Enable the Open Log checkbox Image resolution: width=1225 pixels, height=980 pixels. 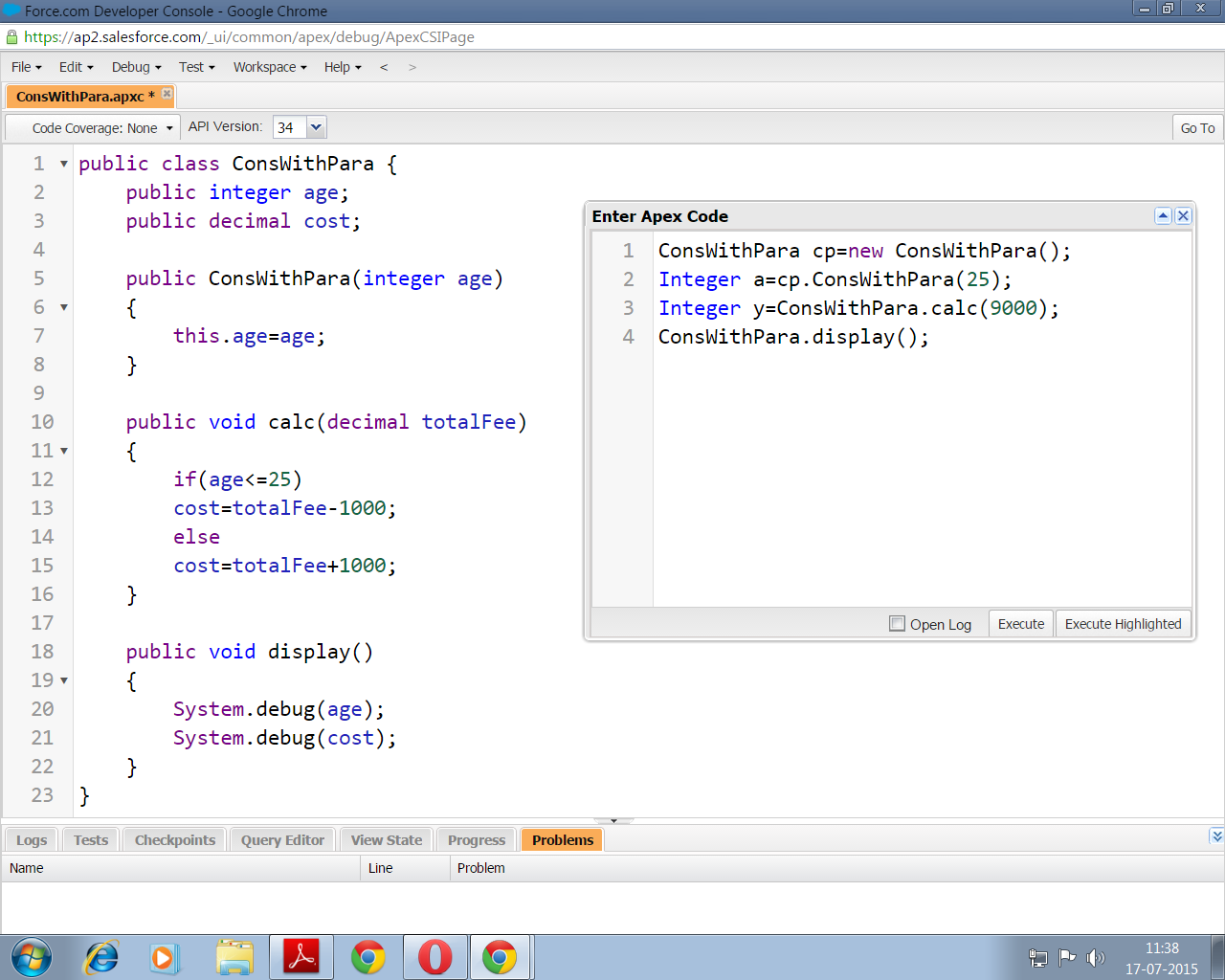[897, 624]
